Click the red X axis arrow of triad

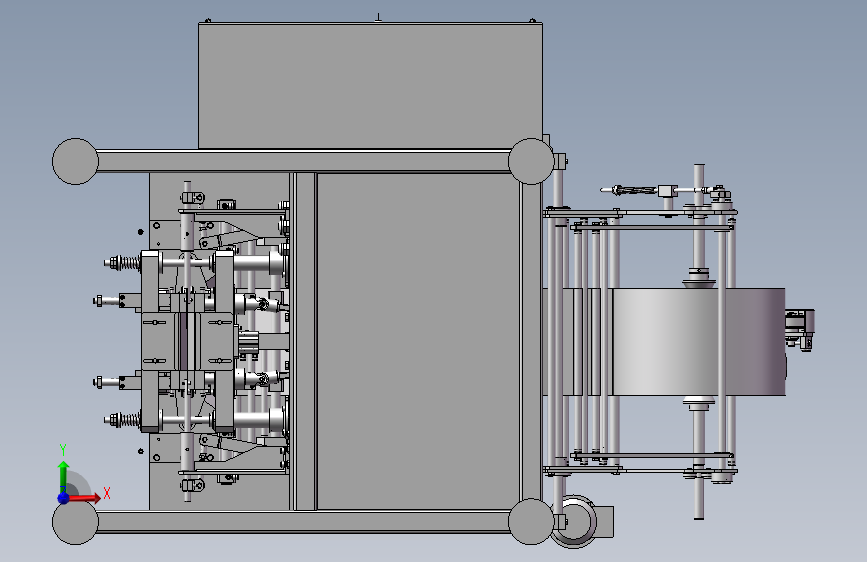(84, 498)
